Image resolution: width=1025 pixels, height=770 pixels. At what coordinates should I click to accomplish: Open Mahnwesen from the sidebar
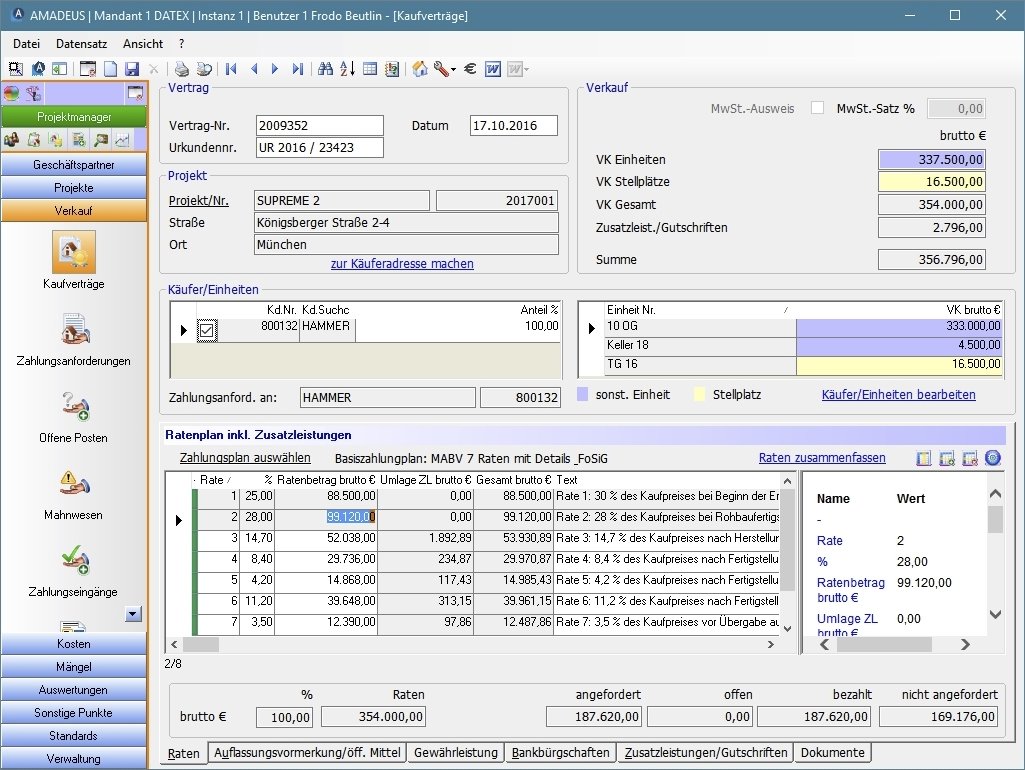73,484
